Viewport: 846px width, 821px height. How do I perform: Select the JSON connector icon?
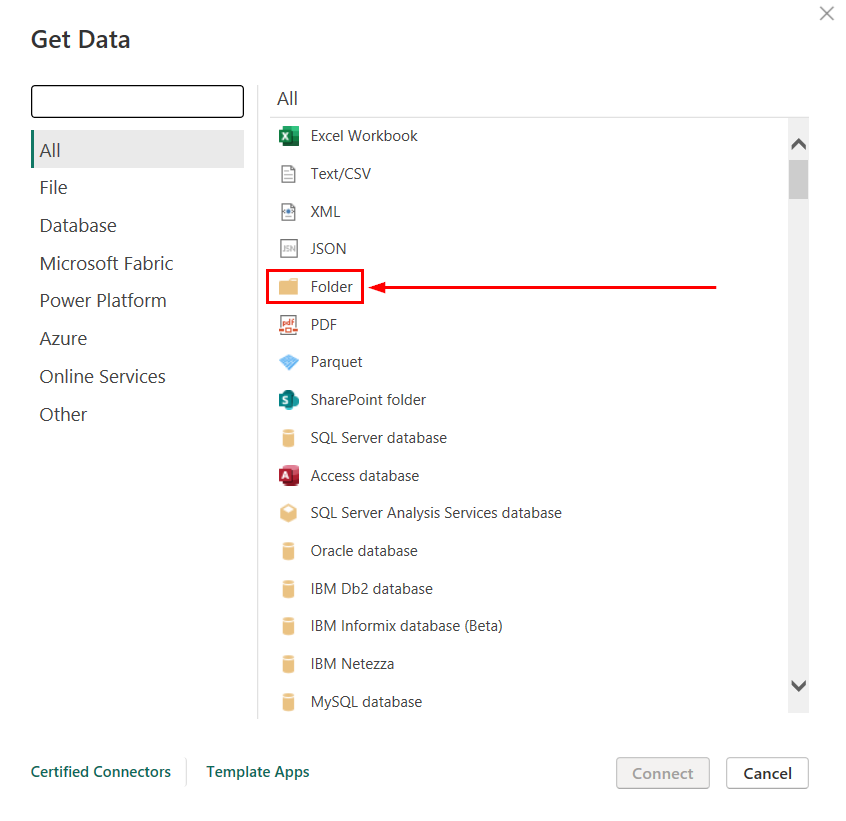tap(289, 249)
